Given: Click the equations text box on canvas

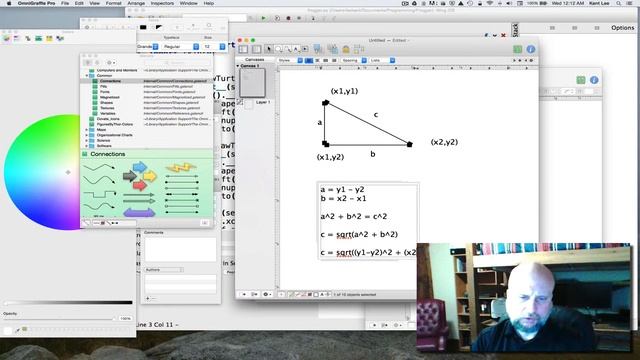Looking at the screenshot, I should coord(368,221).
